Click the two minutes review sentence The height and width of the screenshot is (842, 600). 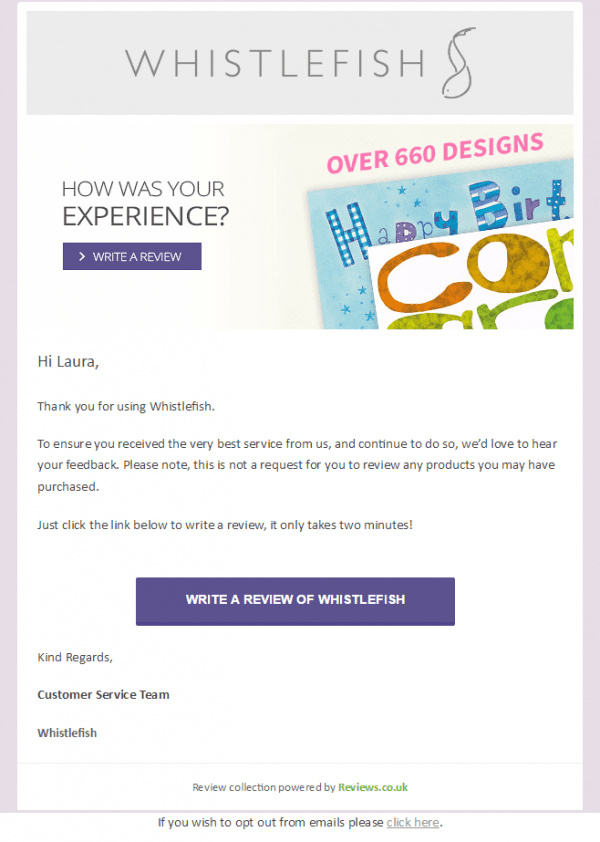coord(225,525)
